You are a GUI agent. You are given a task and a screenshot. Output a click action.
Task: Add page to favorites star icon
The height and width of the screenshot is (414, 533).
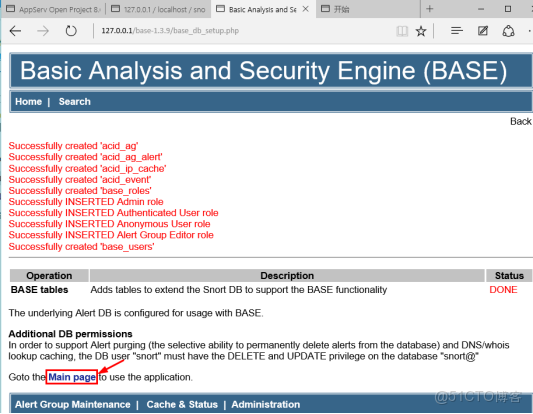pos(421,31)
